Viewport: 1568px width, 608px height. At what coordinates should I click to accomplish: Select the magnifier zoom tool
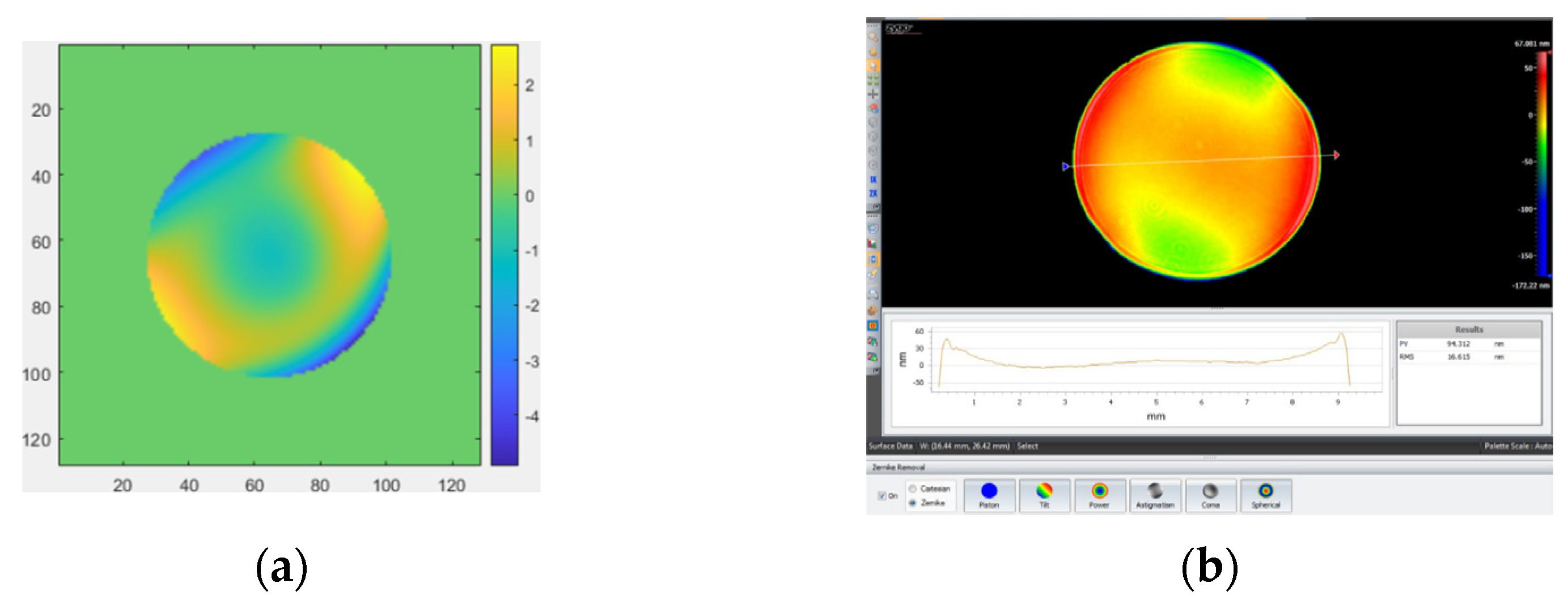coord(873,37)
